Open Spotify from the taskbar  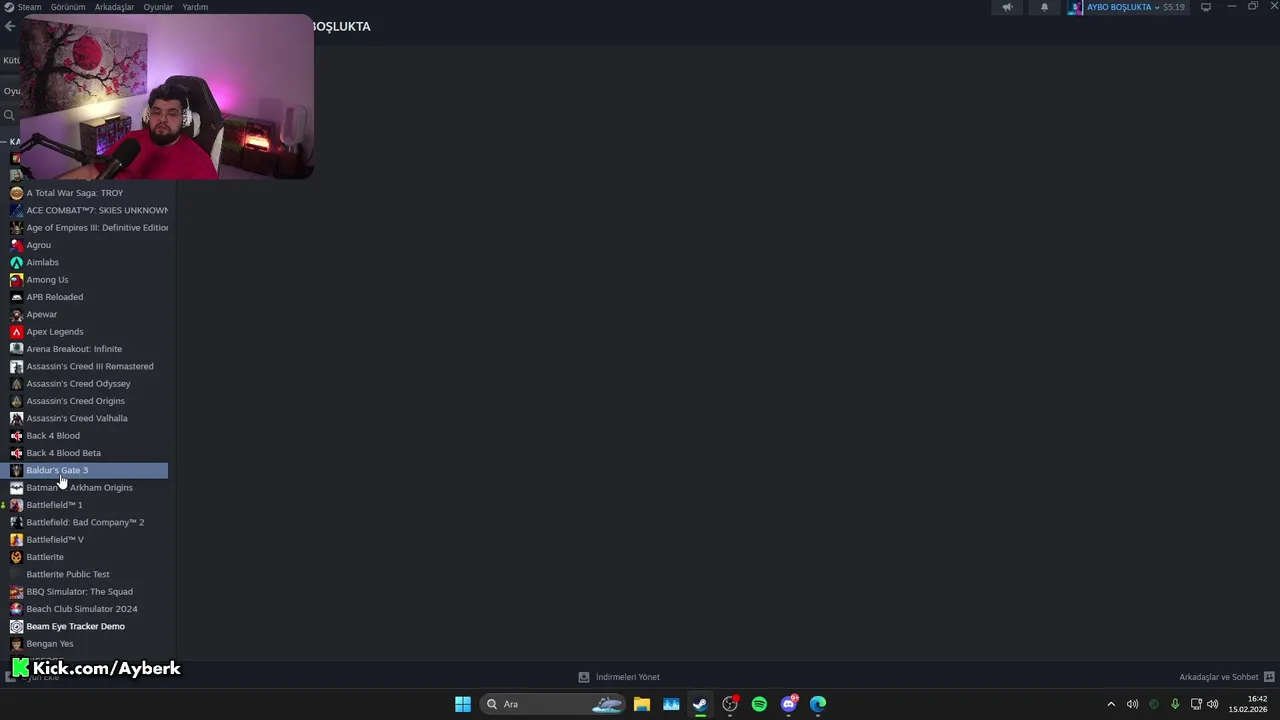click(x=759, y=704)
